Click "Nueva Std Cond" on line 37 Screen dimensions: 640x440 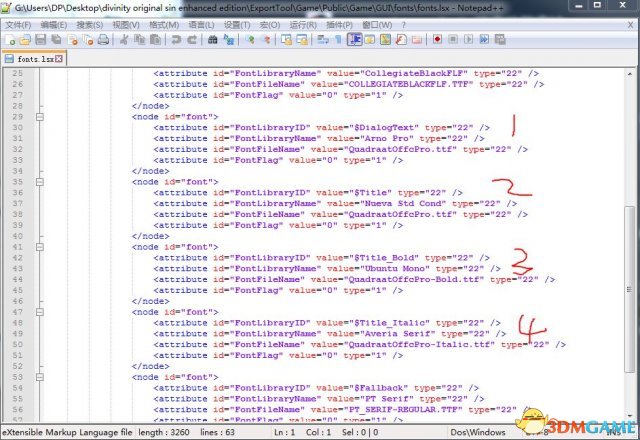pyautogui.click(x=403, y=203)
